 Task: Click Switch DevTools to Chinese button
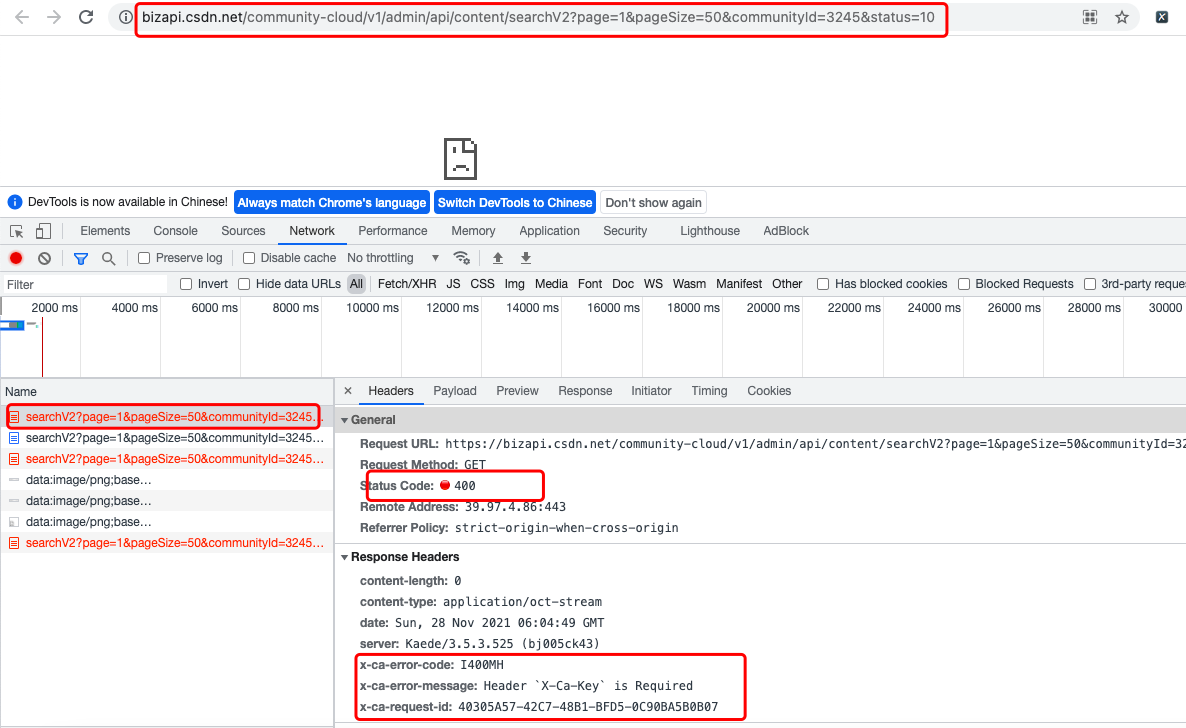coord(515,202)
